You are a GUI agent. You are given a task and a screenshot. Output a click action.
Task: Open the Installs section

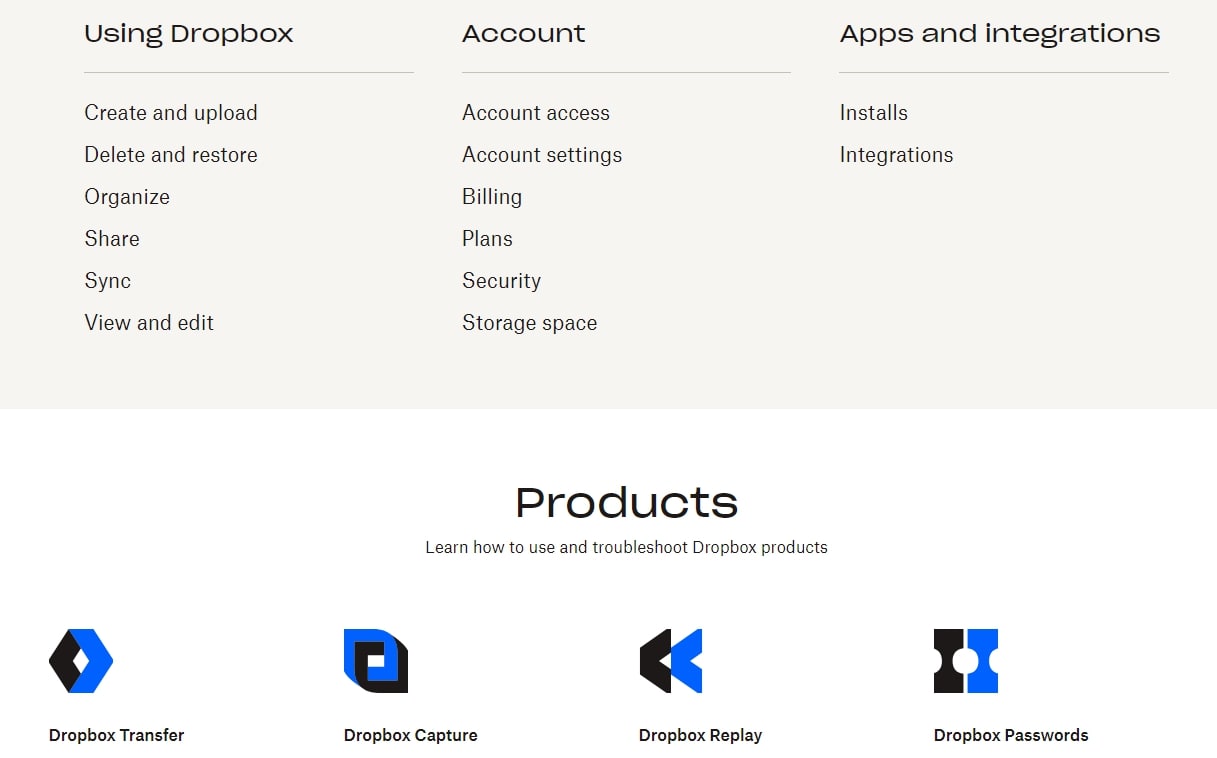[873, 113]
